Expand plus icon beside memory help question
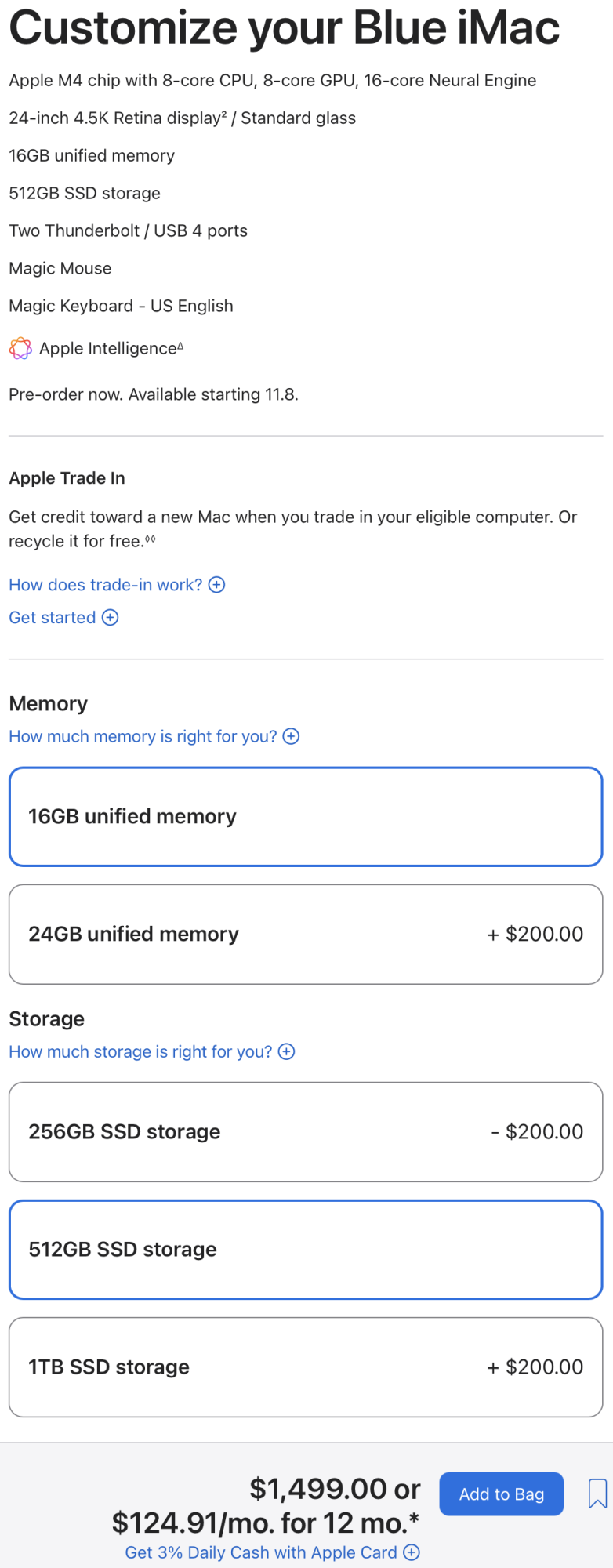The image size is (613, 1568). pyautogui.click(x=291, y=736)
